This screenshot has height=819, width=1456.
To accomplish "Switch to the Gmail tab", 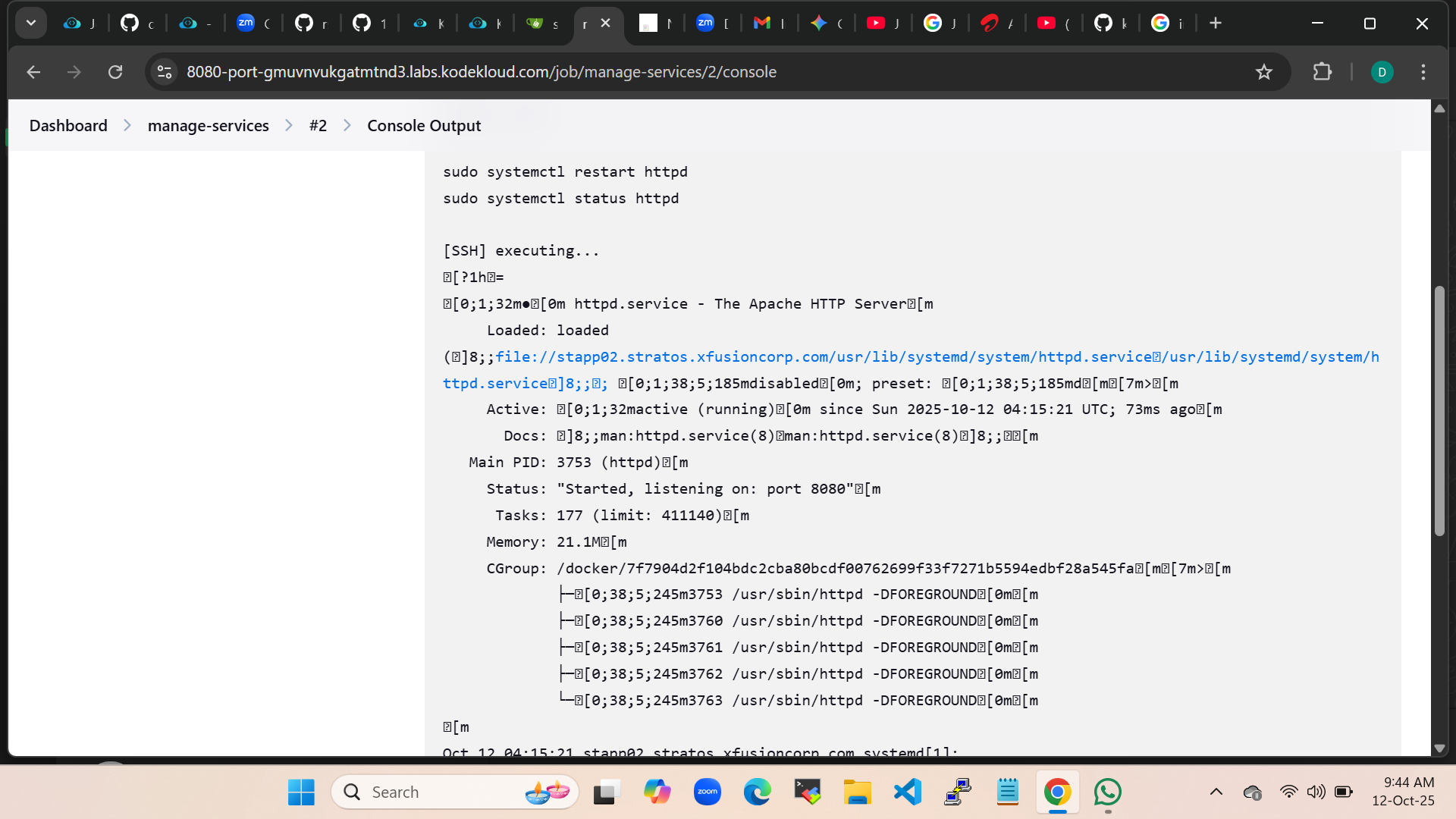I will coord(762,23).
